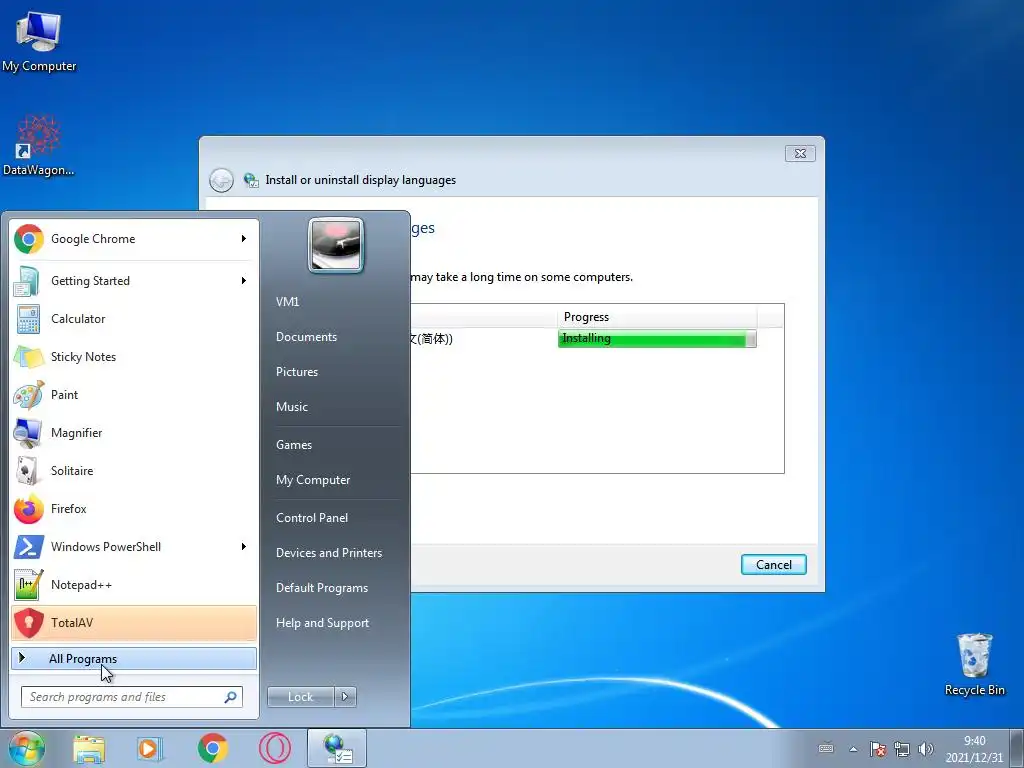Click the Progress column header
This screenshot has height=768, width=1024.
click(x=656, y=317)
